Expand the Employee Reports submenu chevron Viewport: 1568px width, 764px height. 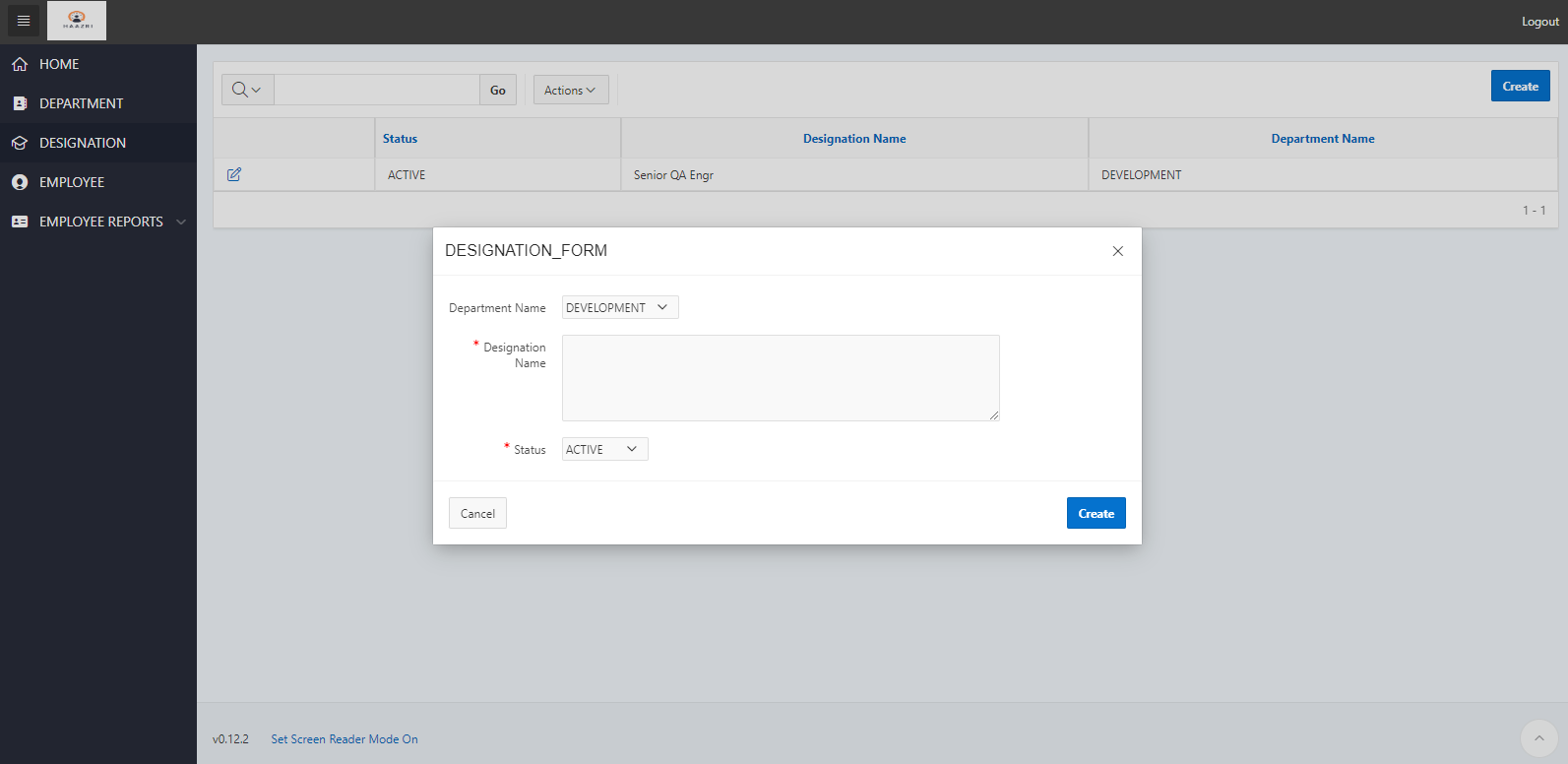(181, 222)
